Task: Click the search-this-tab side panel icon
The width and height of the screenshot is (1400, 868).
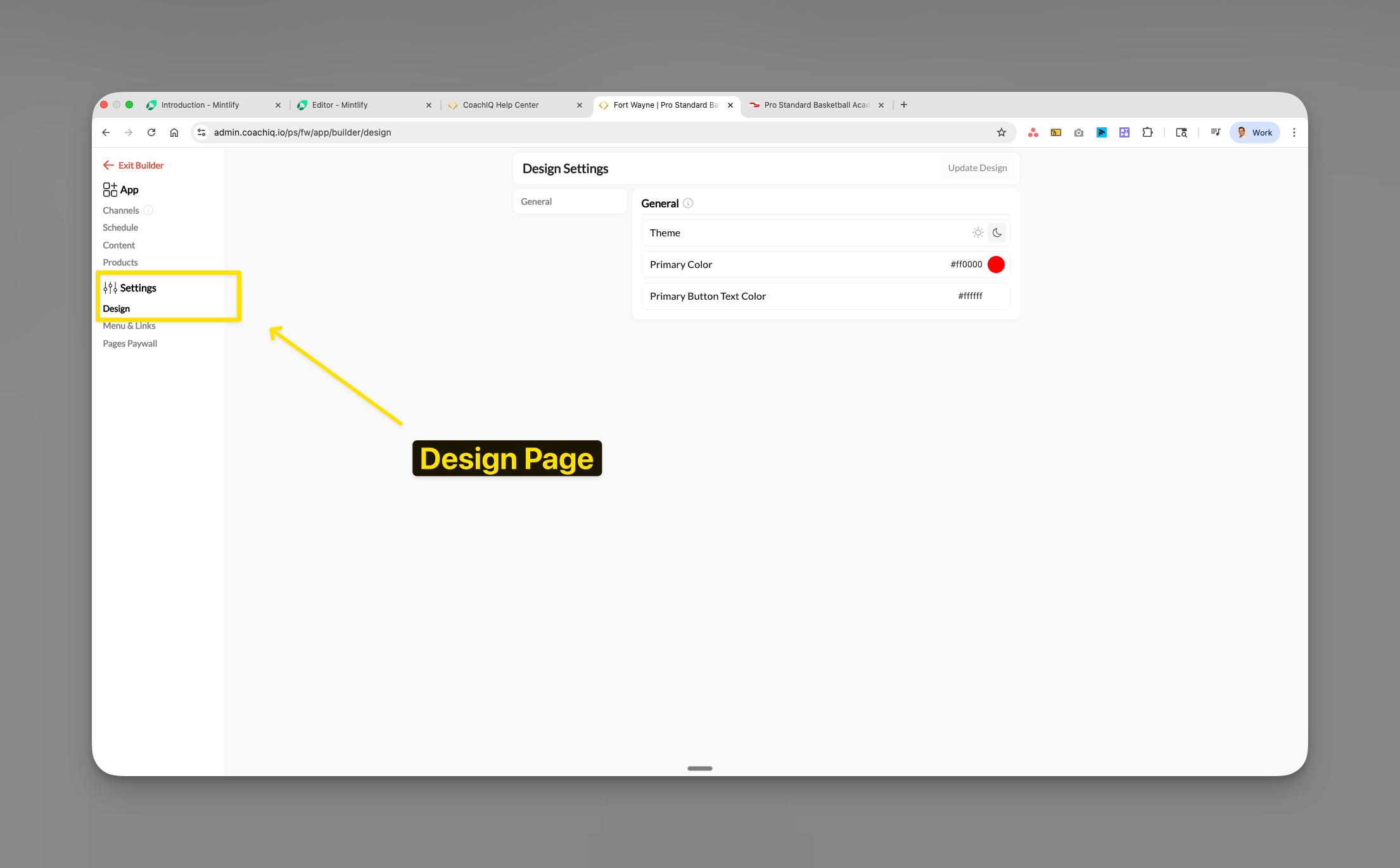Action: [1181, 132]
